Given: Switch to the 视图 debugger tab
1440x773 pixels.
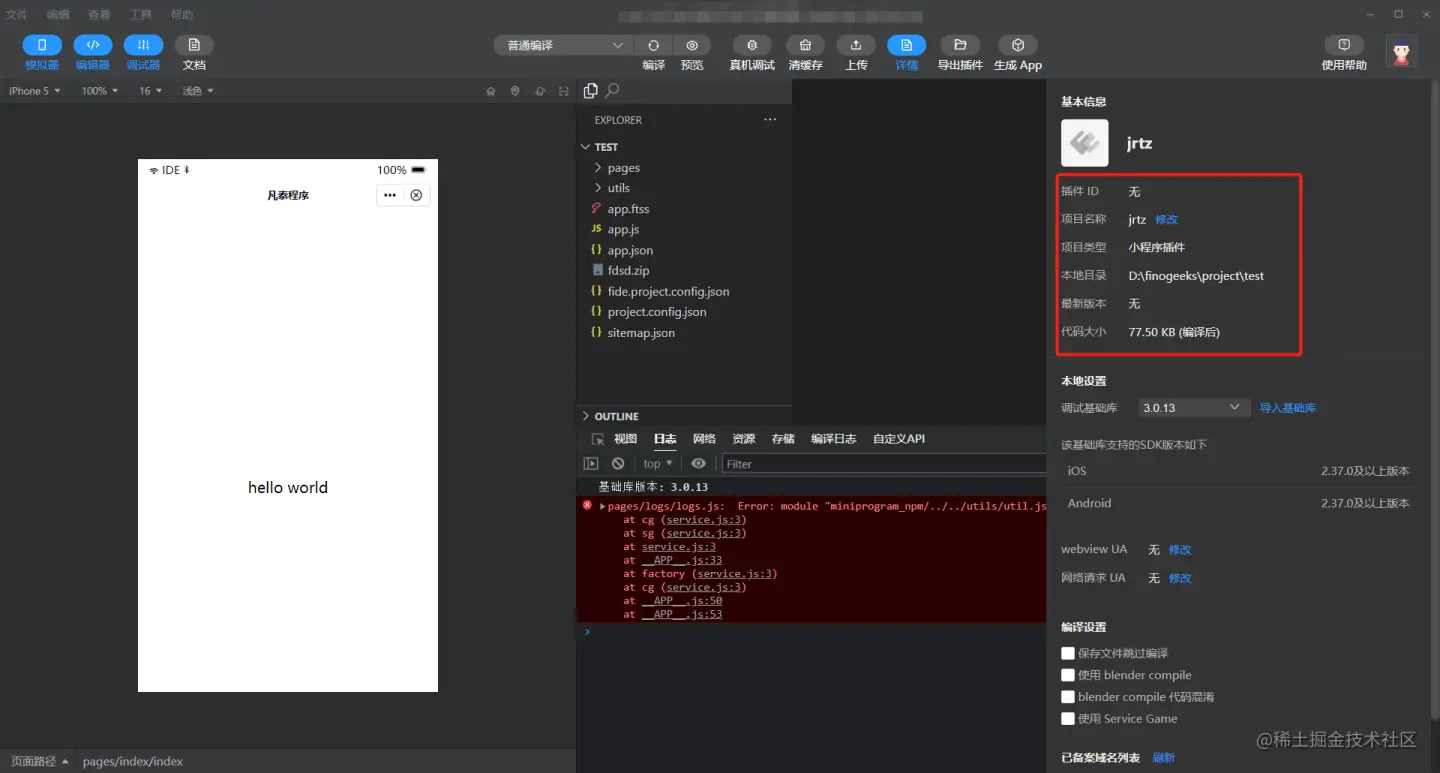Looking at the screenshot, I should click(625, 439).
